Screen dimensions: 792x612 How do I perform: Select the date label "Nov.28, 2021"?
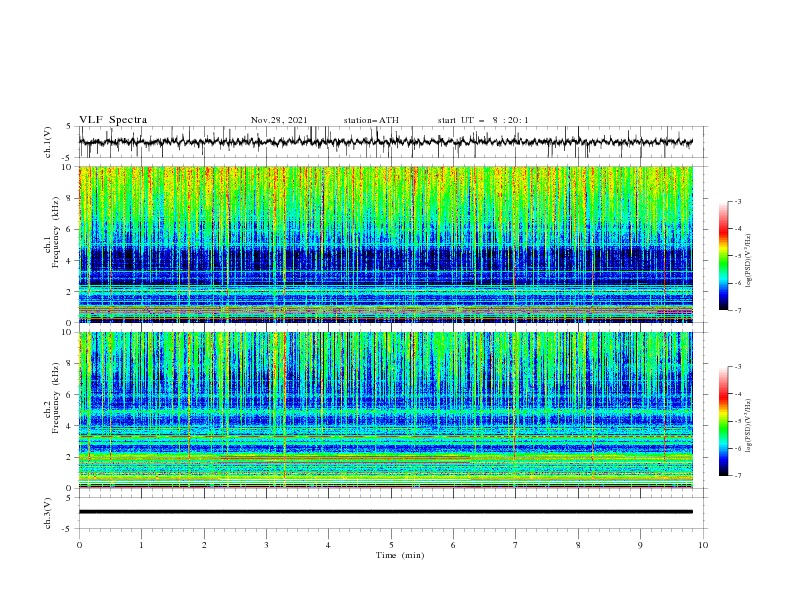click(x=279, y=120)
